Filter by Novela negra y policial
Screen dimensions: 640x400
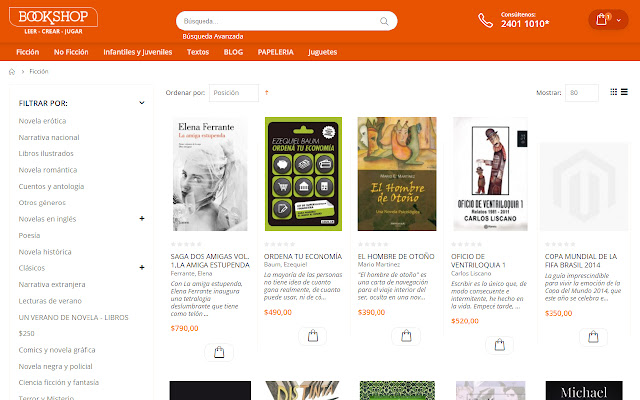[55, 366]
